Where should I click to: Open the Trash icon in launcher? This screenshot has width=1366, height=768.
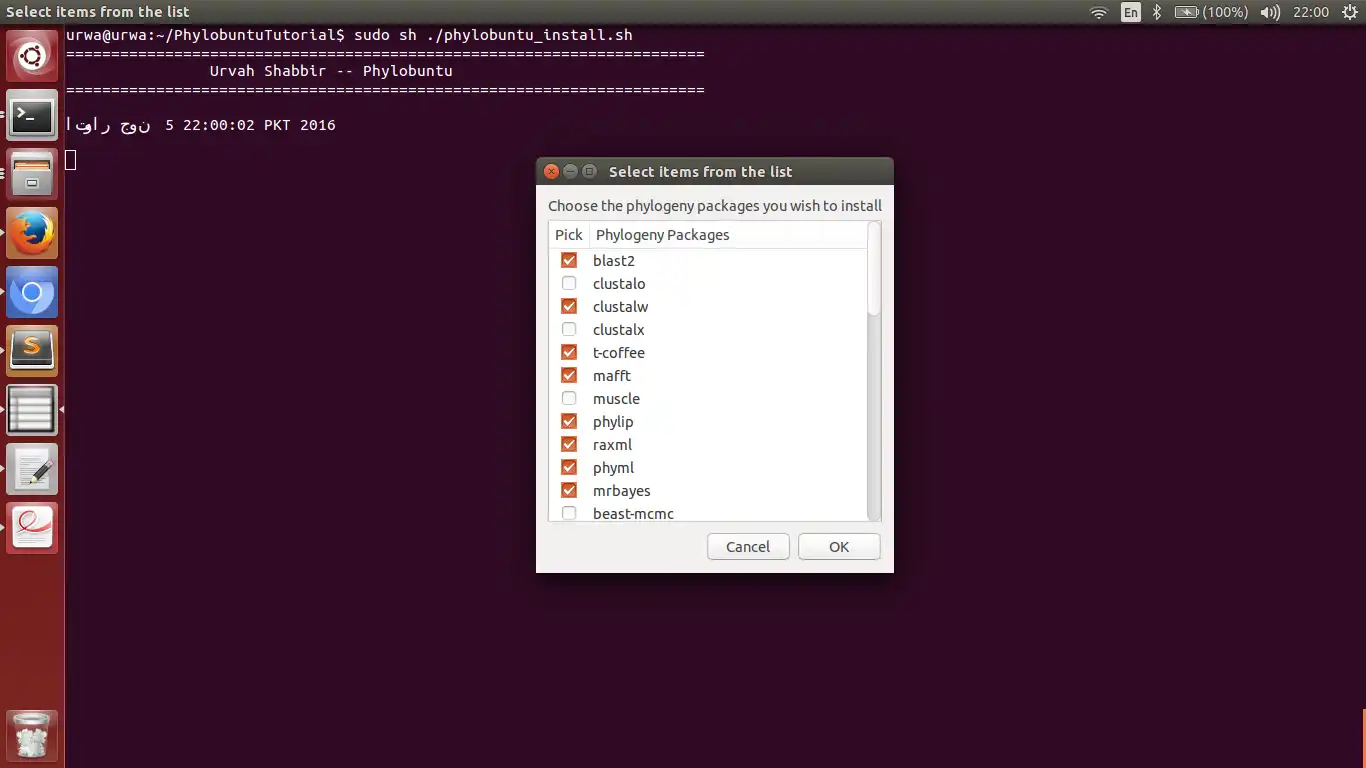32,737
